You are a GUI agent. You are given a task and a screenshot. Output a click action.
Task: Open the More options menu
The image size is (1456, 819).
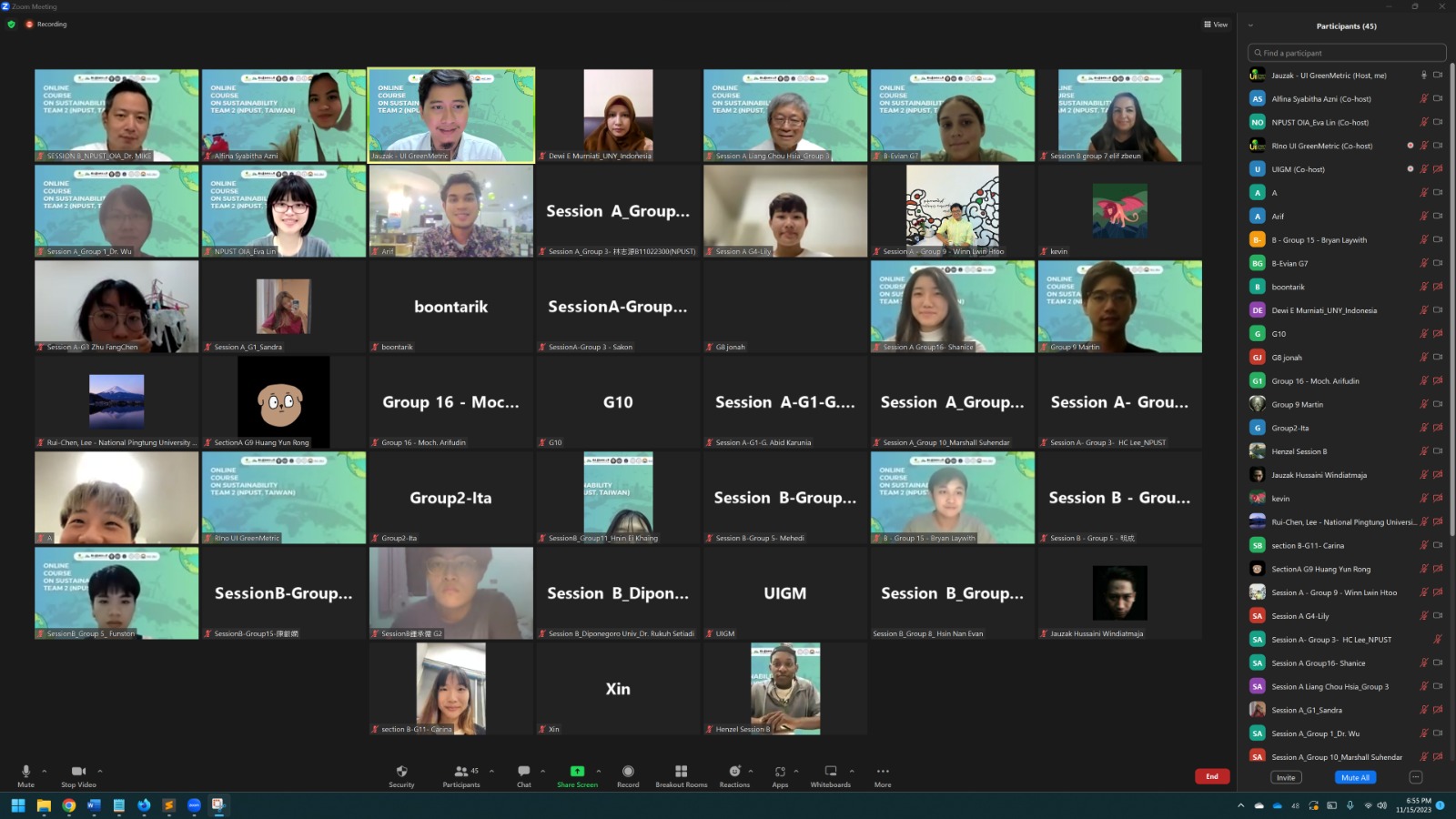click(x=883, y=772)
